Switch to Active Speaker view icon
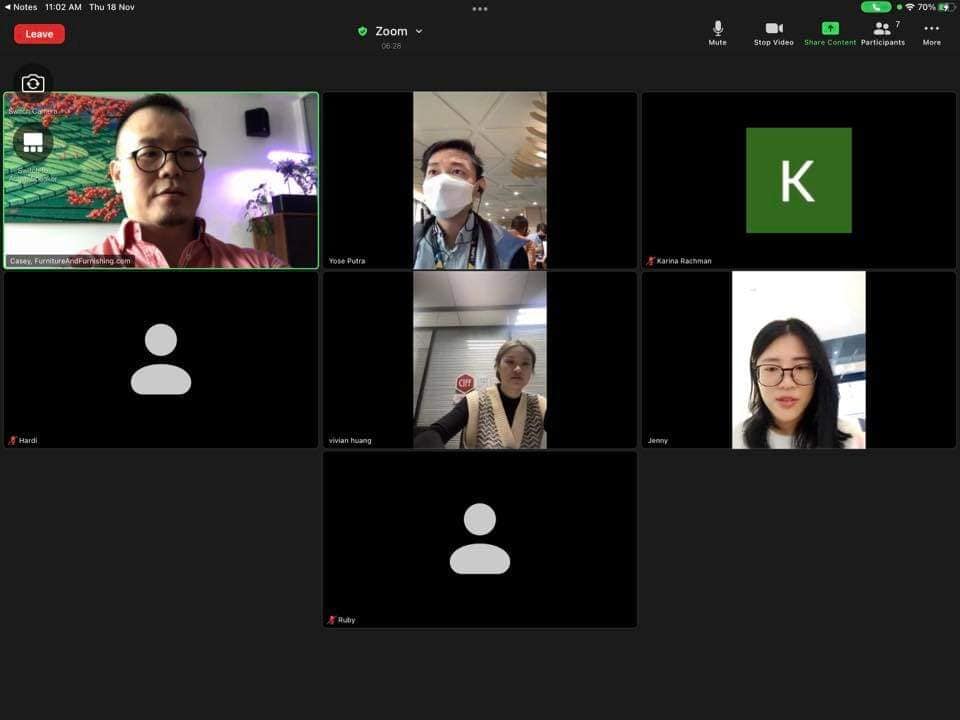 (x=33, y=143)
